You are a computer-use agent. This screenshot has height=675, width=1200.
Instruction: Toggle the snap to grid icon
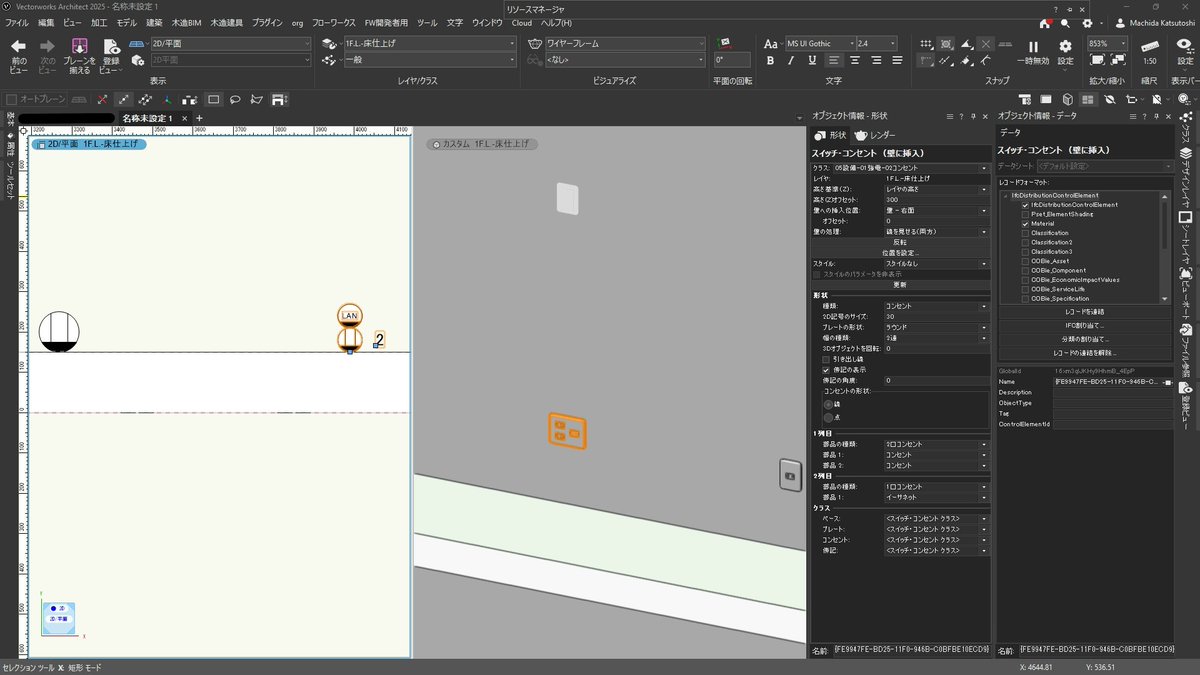[925, 44]
